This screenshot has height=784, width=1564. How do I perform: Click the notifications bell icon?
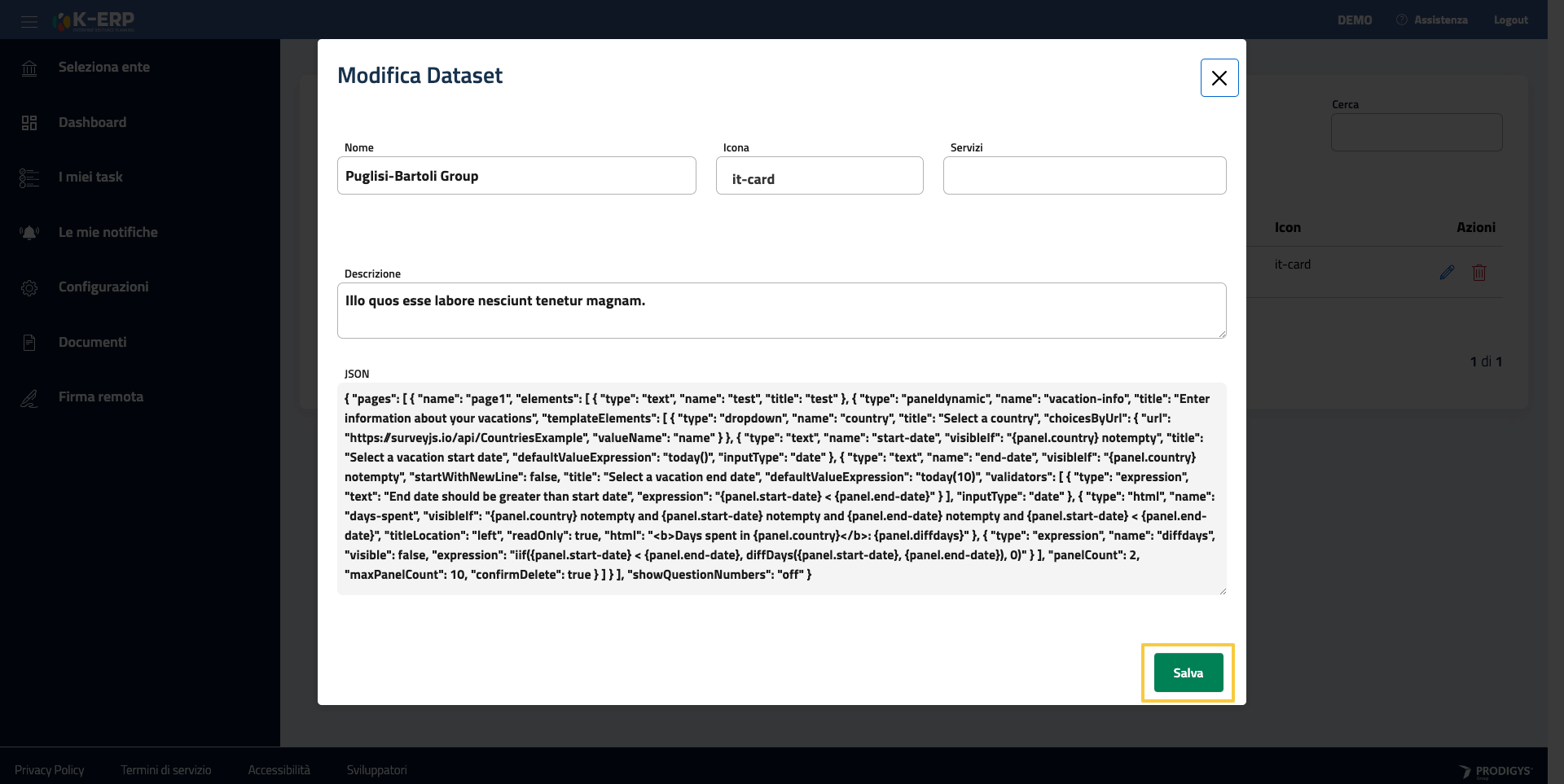29,233
